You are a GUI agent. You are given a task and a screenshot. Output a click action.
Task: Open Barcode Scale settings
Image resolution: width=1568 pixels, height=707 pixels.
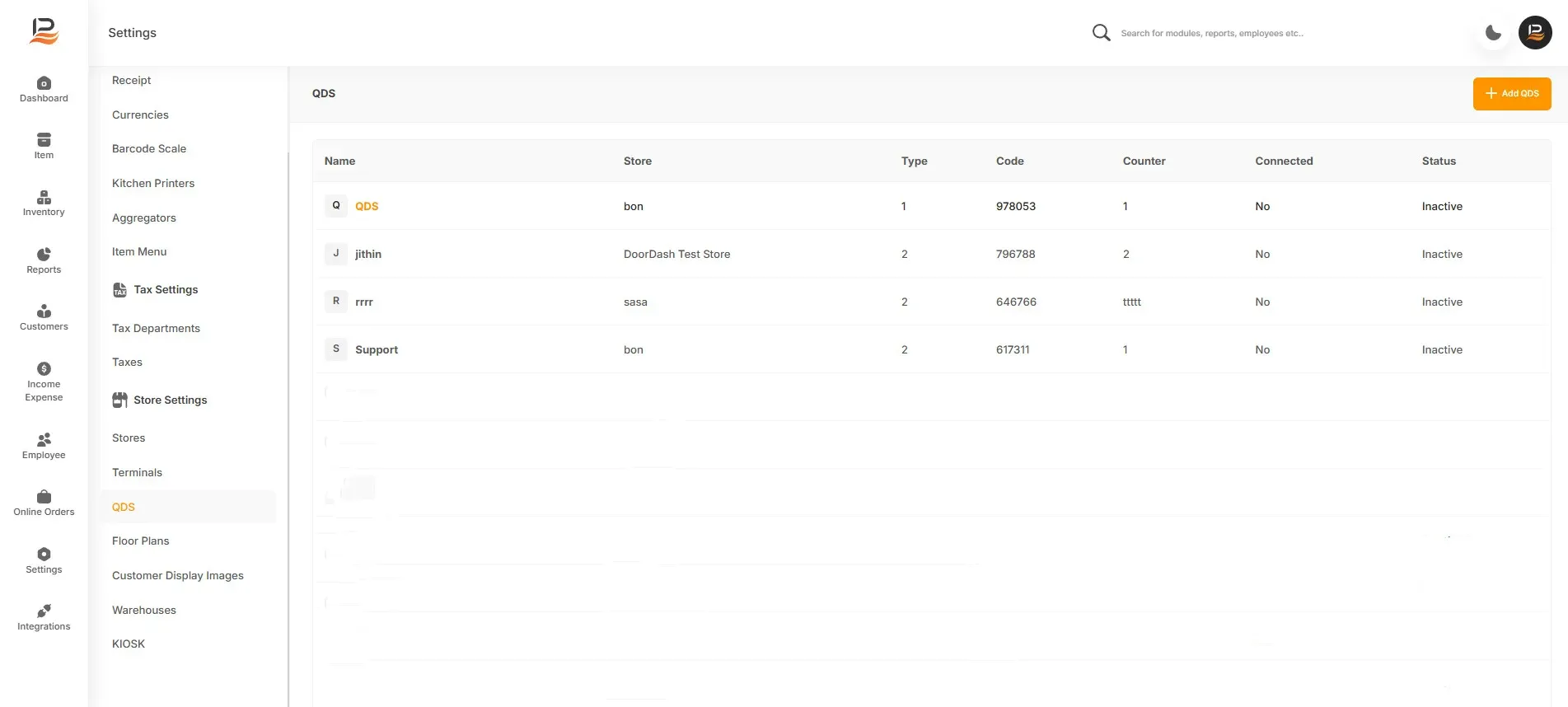click(x=149, y=149)
